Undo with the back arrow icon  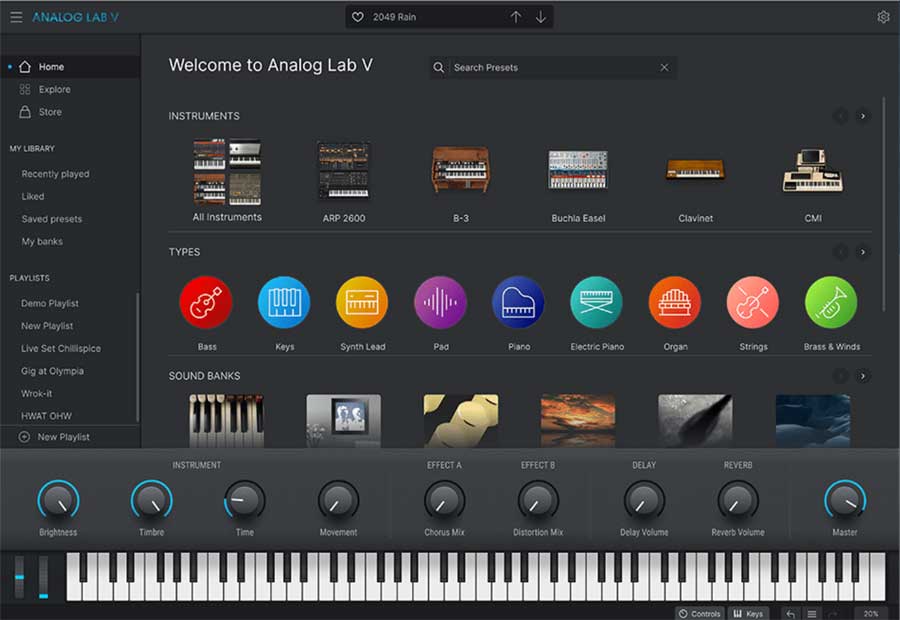coord(790,614)
